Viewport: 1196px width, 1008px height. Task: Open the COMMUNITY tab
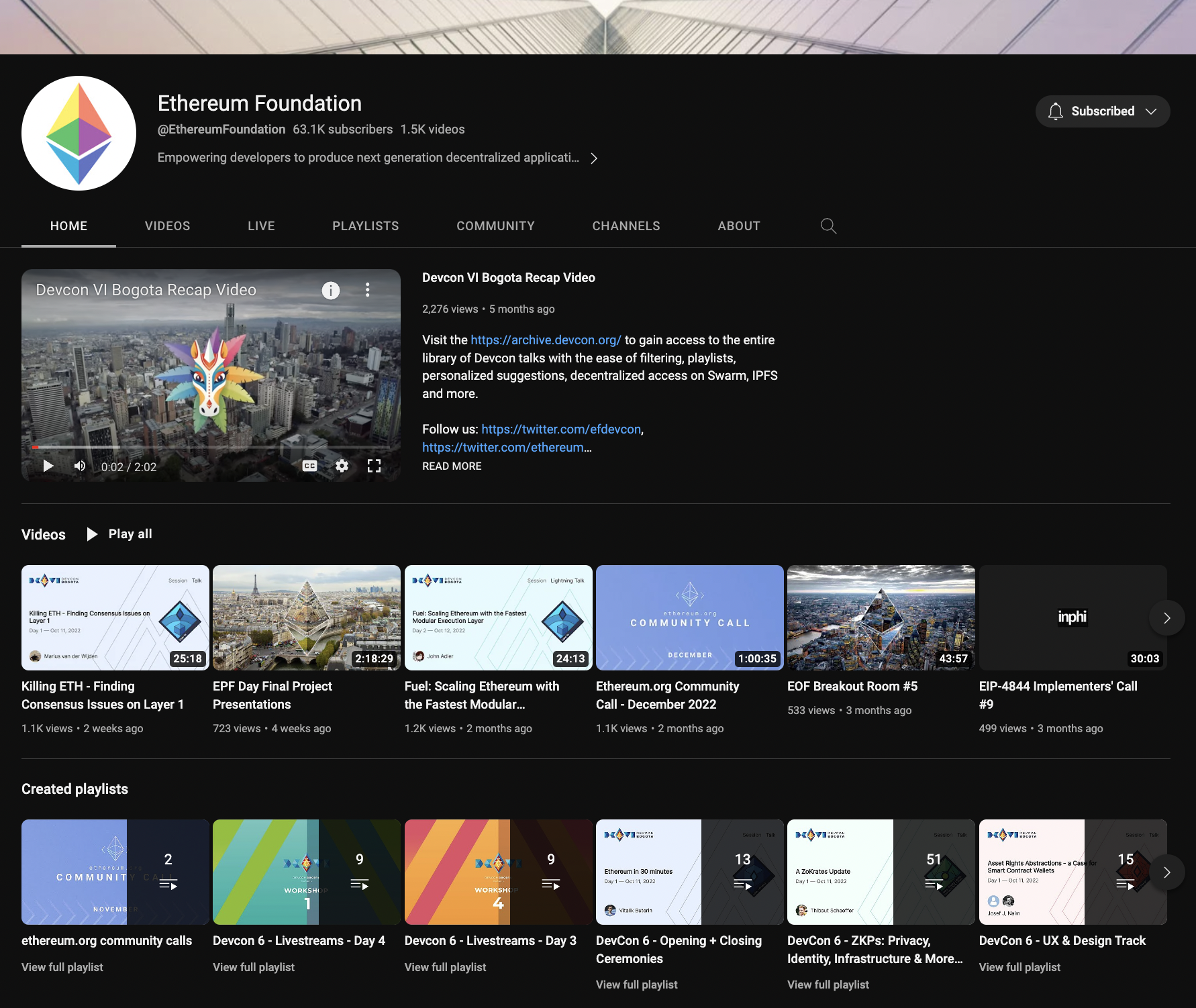pos(496,226)
